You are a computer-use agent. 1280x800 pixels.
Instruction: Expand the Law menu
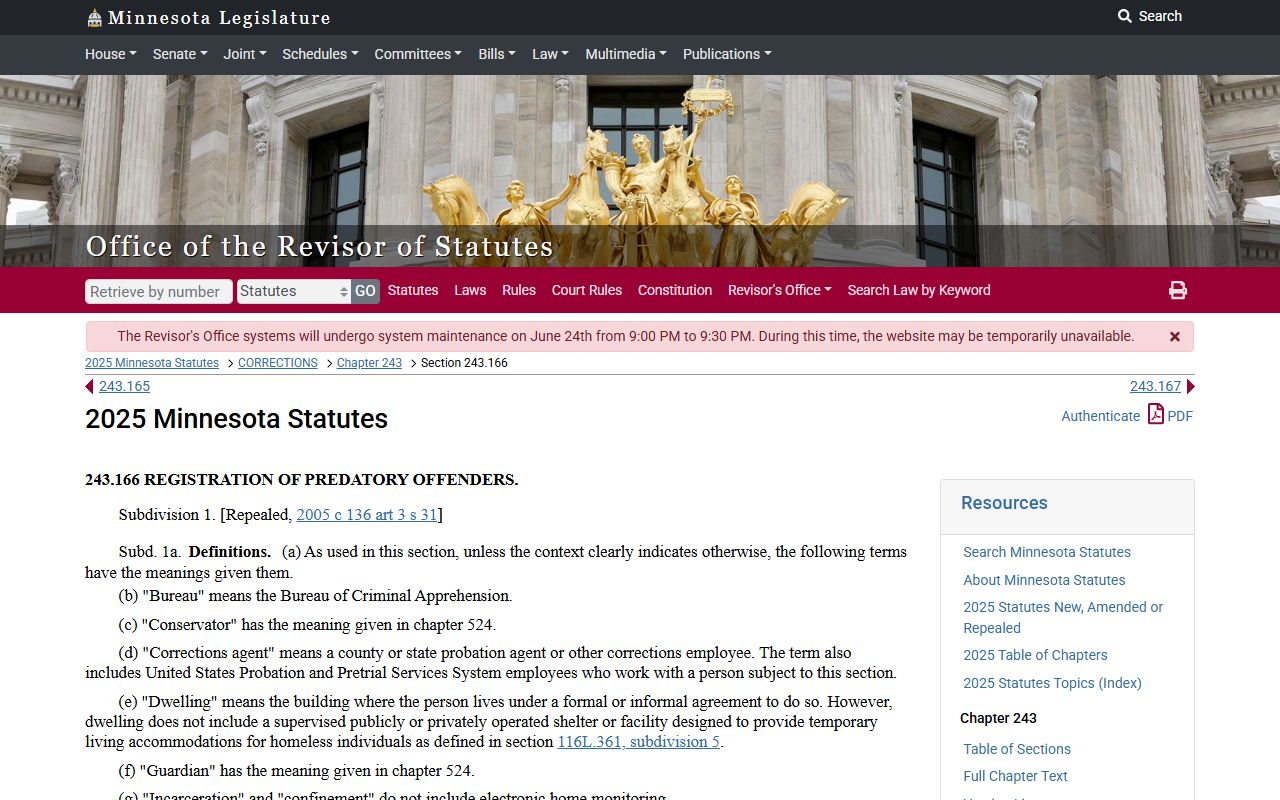[550, 54]
